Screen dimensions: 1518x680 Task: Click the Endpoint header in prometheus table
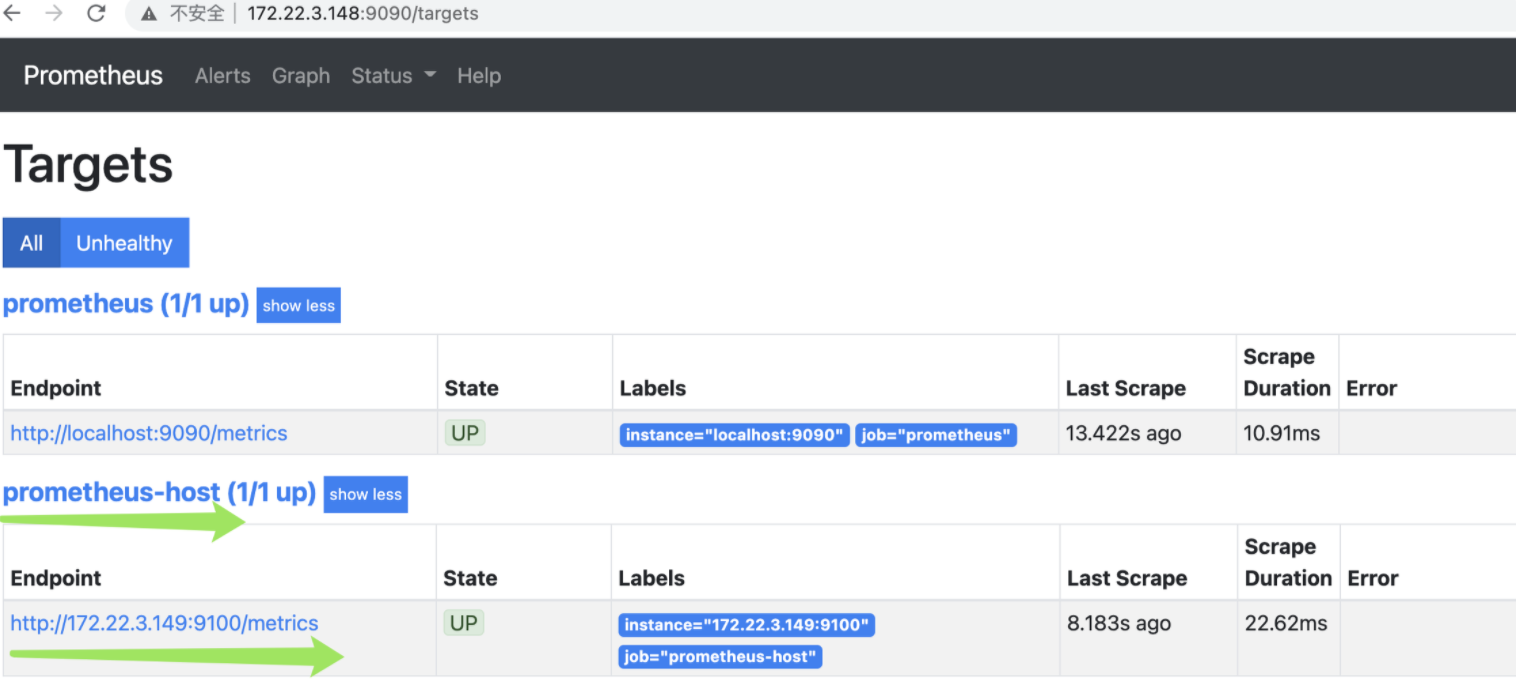coord(56,388)
